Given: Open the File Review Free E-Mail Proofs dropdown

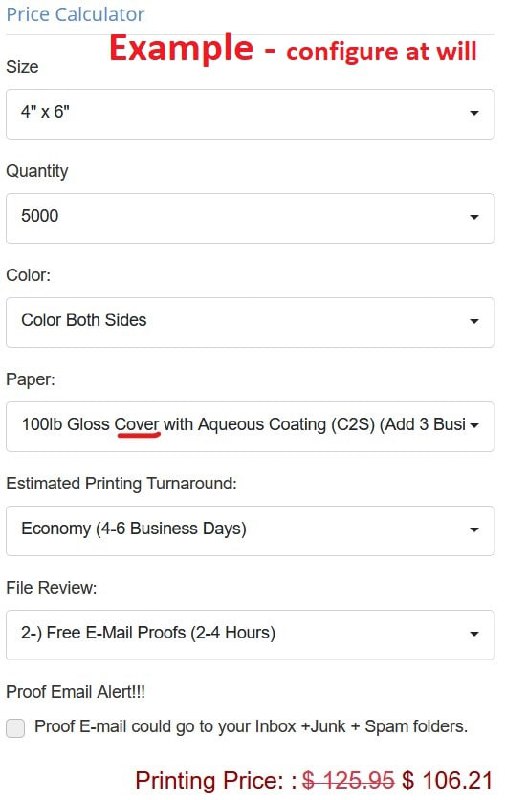Looking at the screenshot, I should click(x=250, y=635).
